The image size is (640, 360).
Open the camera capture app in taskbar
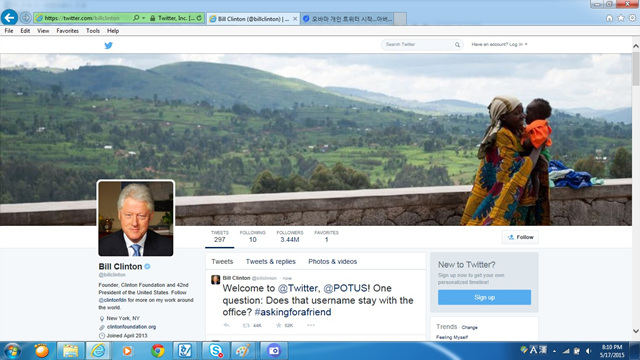[274, 351]
